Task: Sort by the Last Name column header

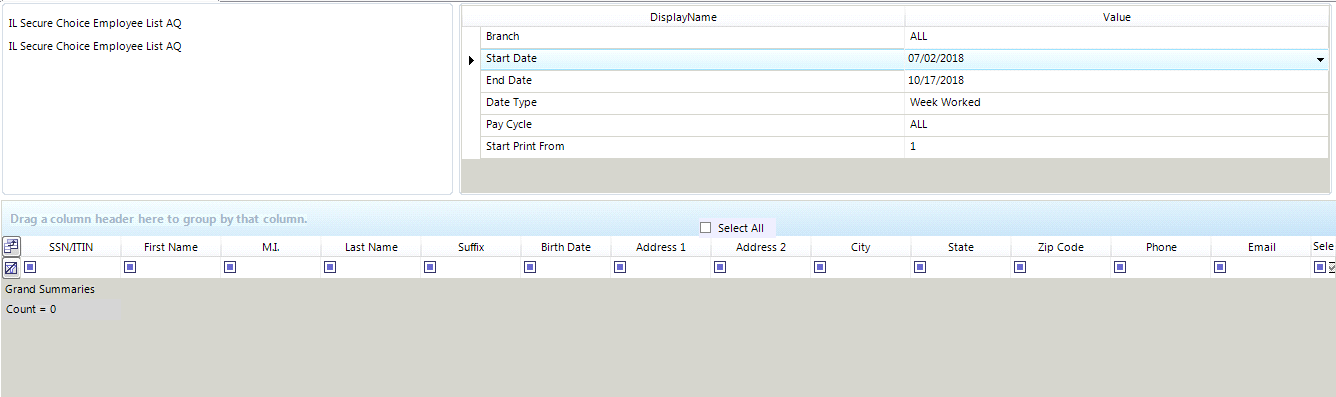Action: click(371, 247)
